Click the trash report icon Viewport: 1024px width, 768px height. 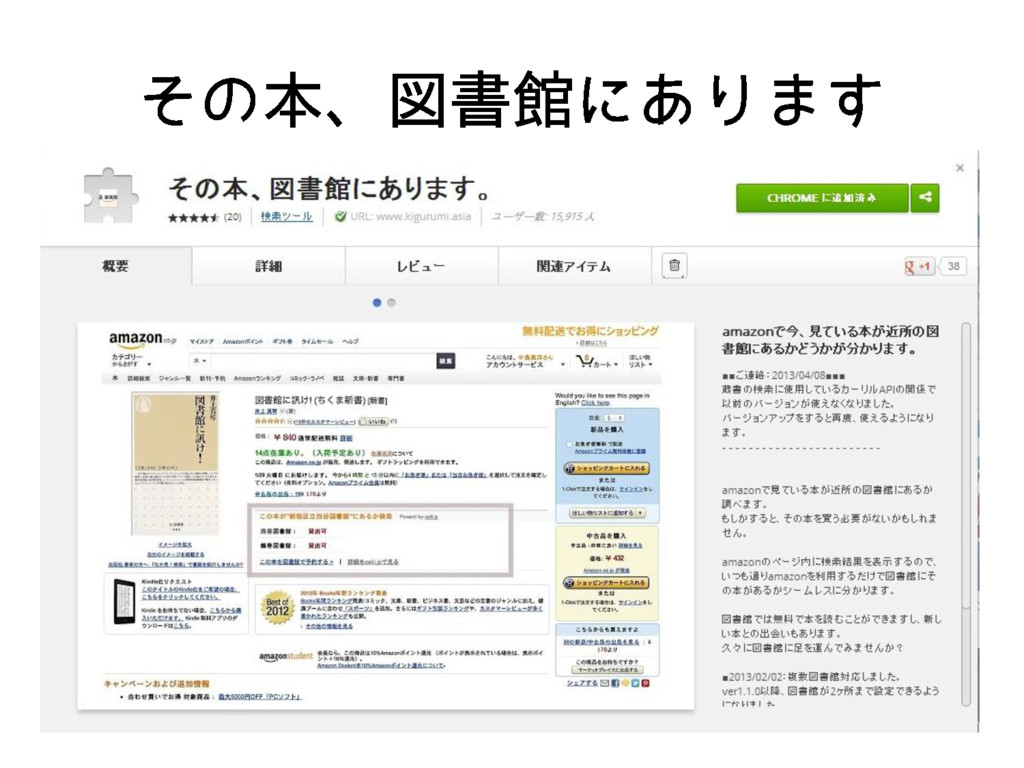pos(674,266)
